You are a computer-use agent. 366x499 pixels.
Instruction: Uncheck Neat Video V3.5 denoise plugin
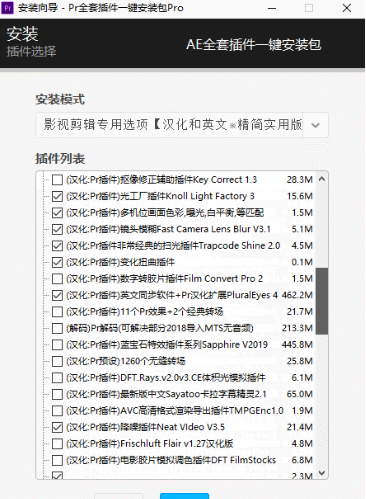57,427
